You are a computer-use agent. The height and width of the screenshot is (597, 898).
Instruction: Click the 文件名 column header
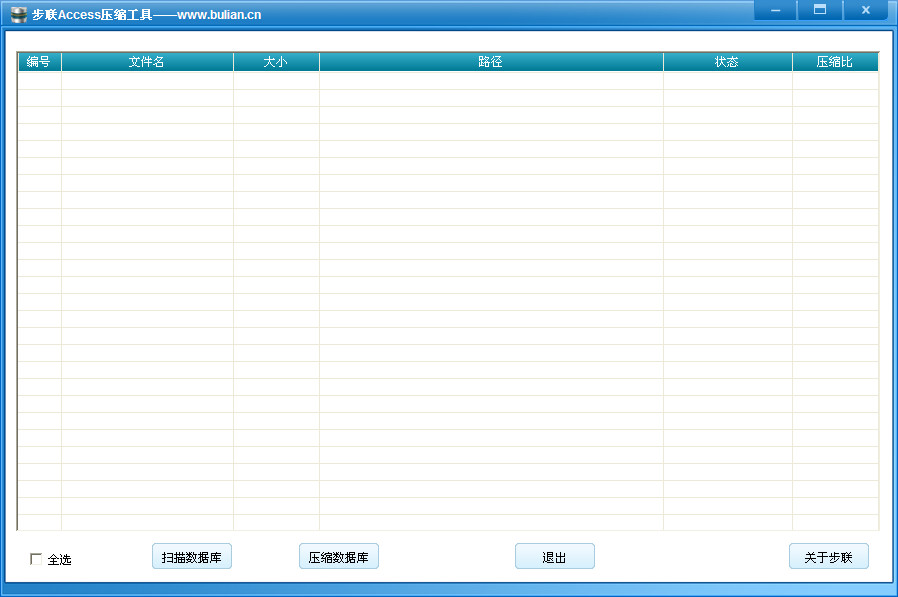click(x=146, y=61)
